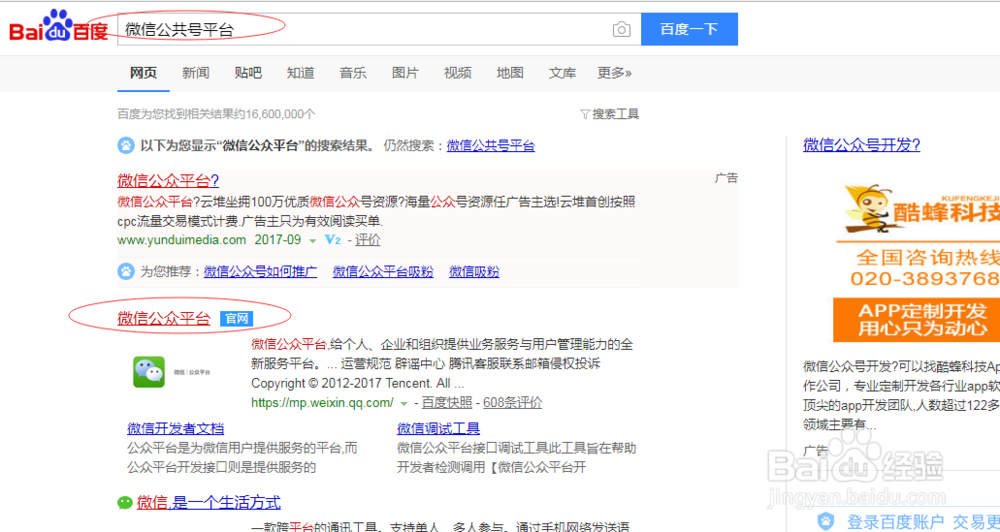Click the 百度一下 search button

pyautogui.click(x=689, y=29)
